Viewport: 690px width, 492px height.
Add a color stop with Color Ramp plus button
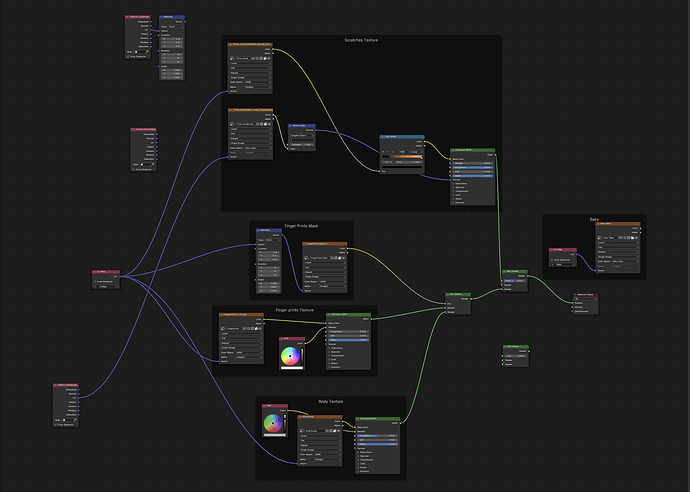pyautogui.click(x=383, y=152)
